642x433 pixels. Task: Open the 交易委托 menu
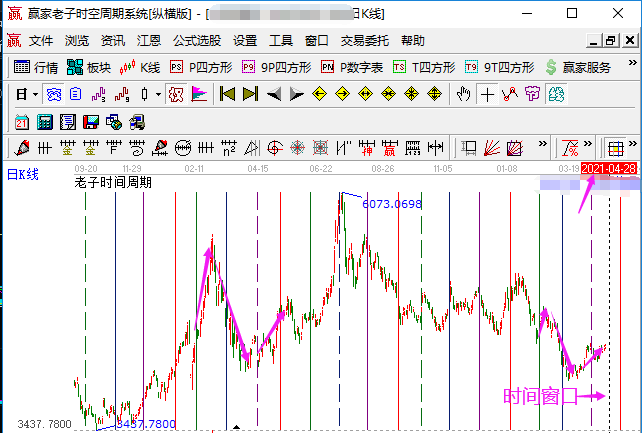pos(365,41)
